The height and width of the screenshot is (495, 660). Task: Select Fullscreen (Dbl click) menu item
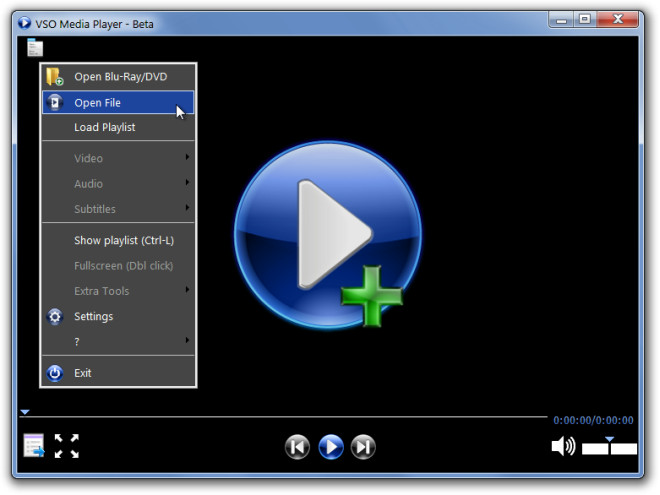[x=118, y=266]
